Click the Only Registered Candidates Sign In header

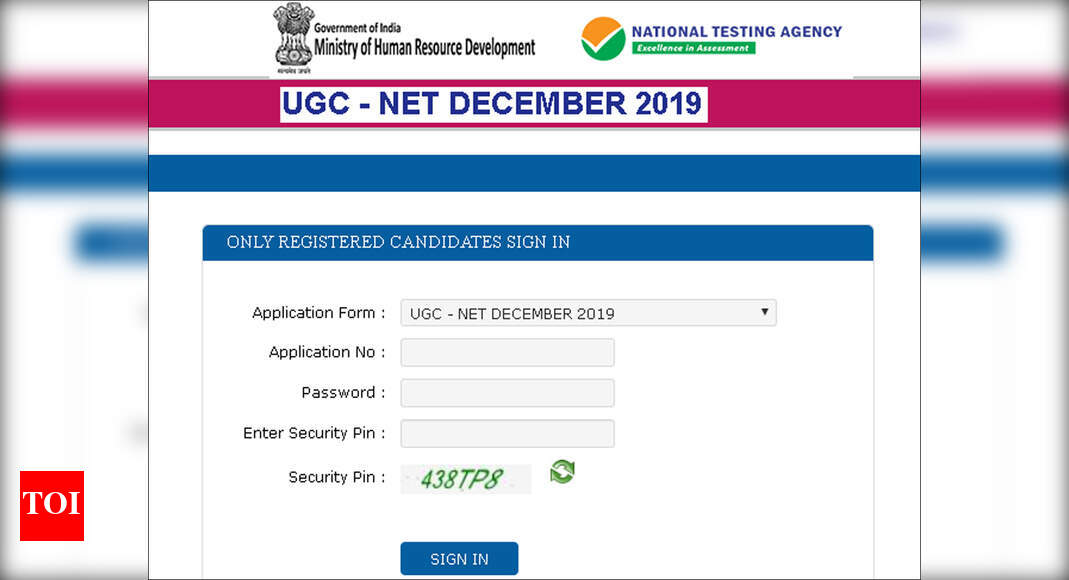(x=398, y=242)
